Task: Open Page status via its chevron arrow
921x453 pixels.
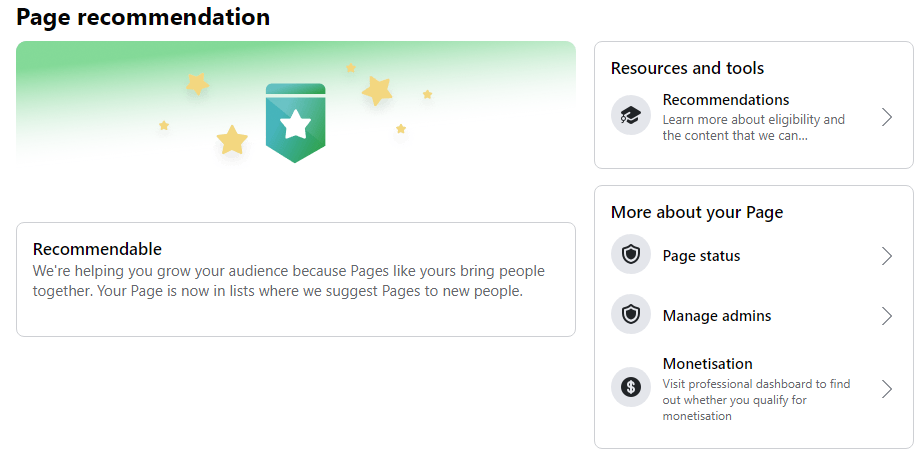Action: click(887, 256)
